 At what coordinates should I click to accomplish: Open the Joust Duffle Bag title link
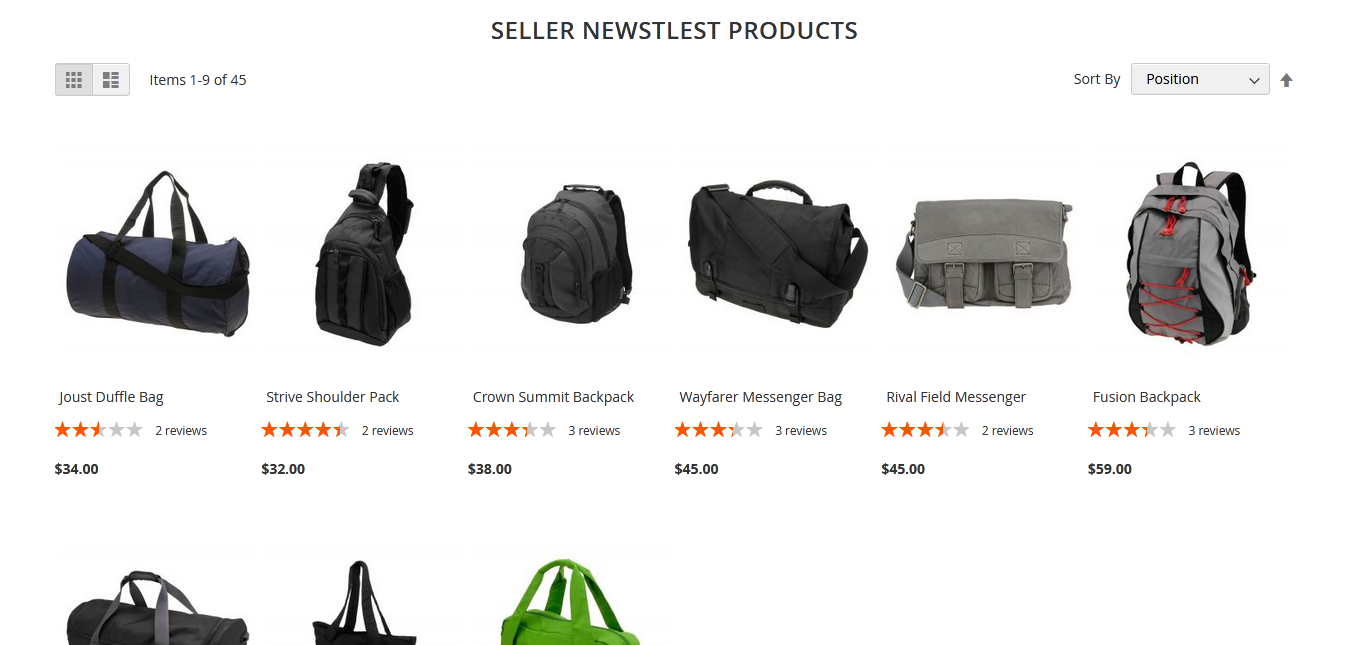click(111, 397)
